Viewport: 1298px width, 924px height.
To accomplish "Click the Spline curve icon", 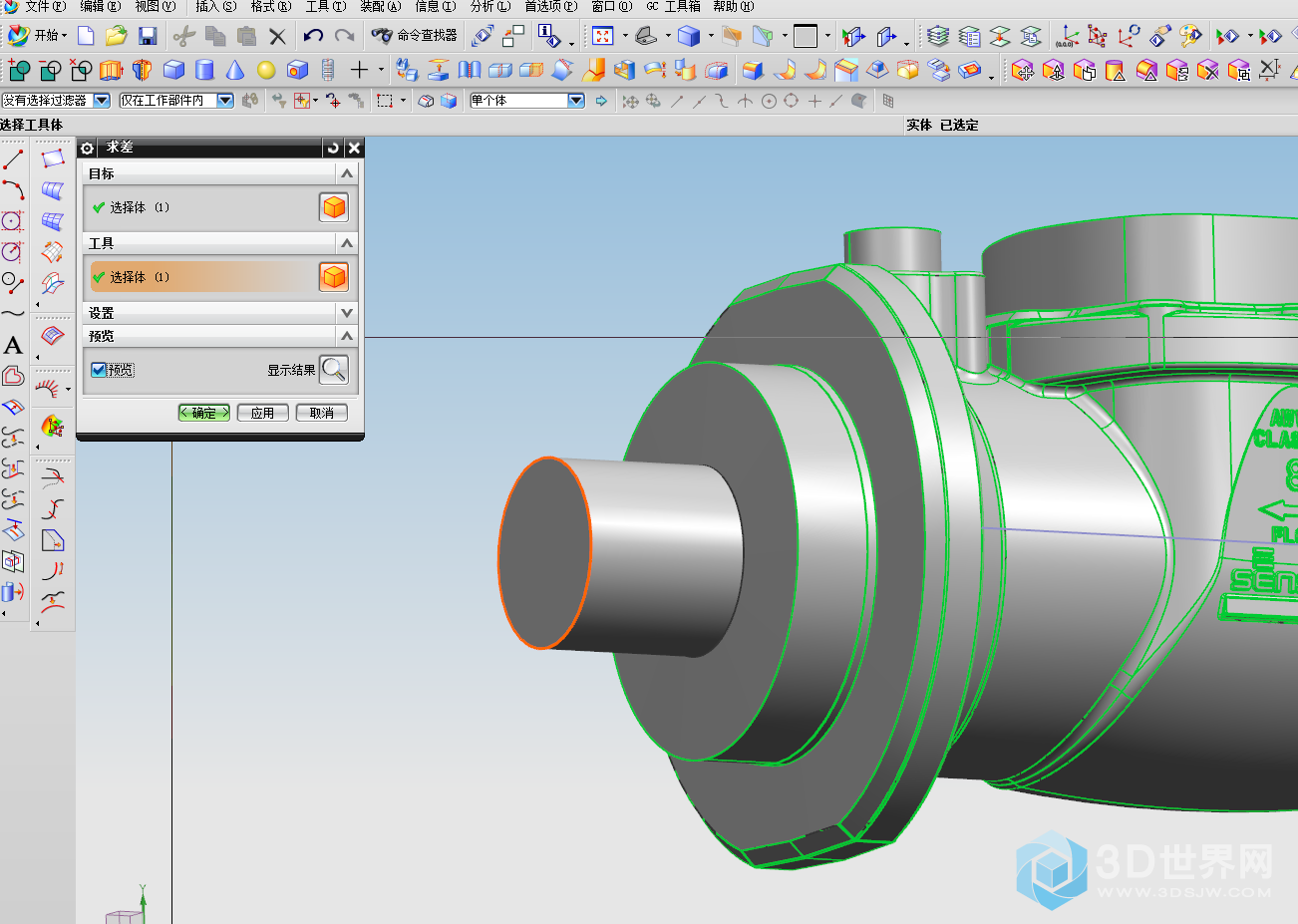I will coord(13,314).
